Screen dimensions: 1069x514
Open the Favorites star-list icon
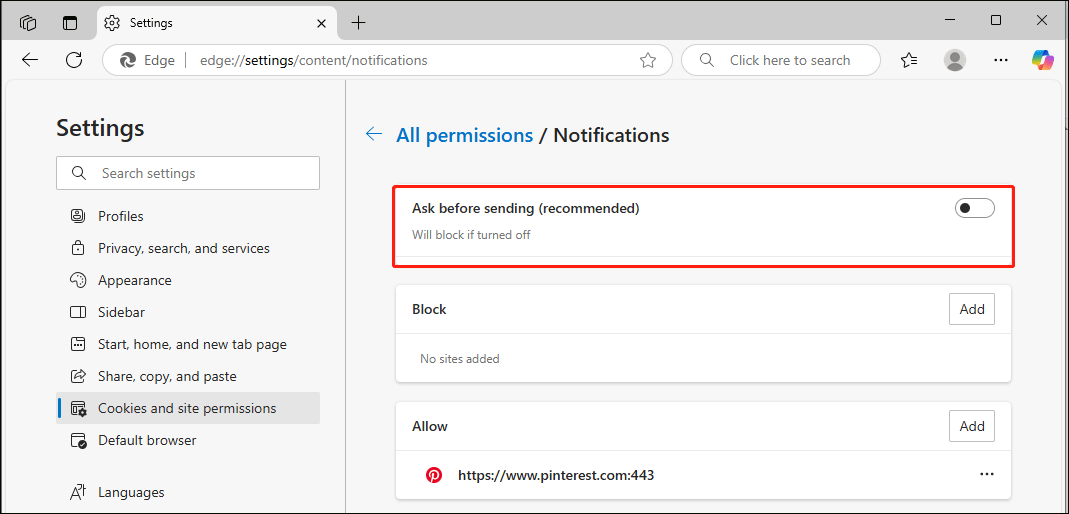tap(909, 60)
